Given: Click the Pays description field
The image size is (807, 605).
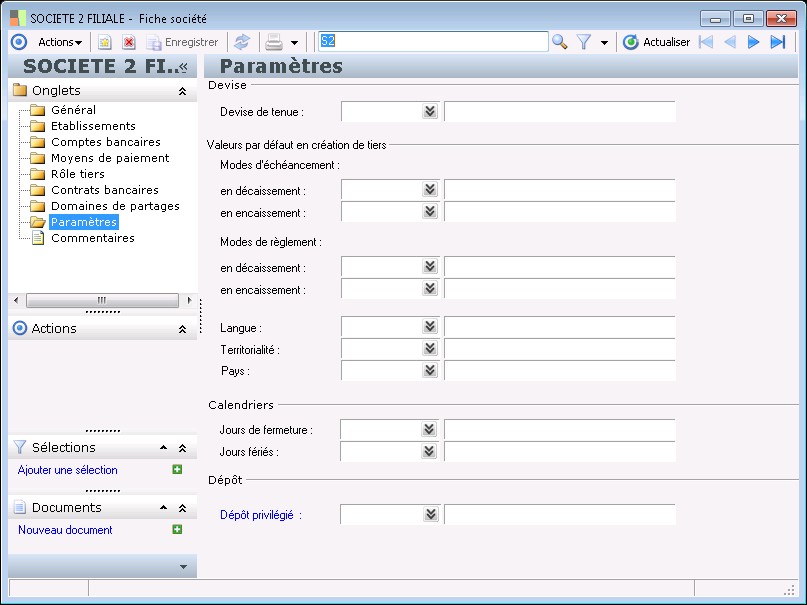Looking at the screenshot, I should coord(559,370).
